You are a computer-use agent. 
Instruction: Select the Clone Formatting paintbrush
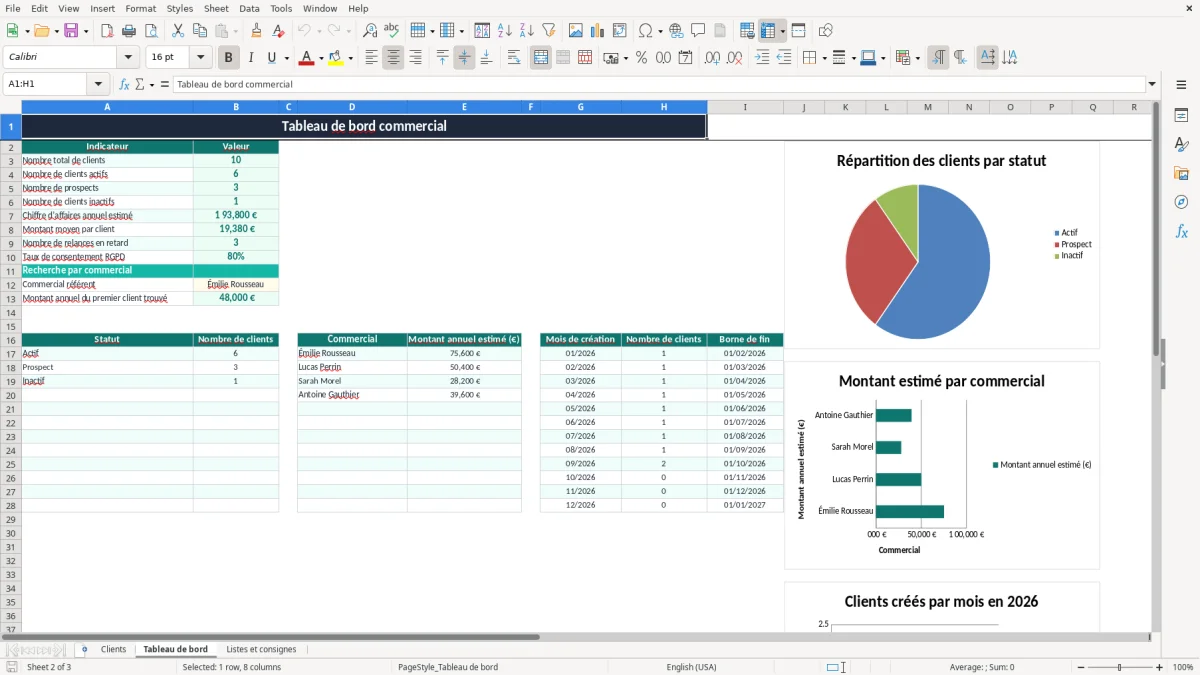click(x=256, y=31)
